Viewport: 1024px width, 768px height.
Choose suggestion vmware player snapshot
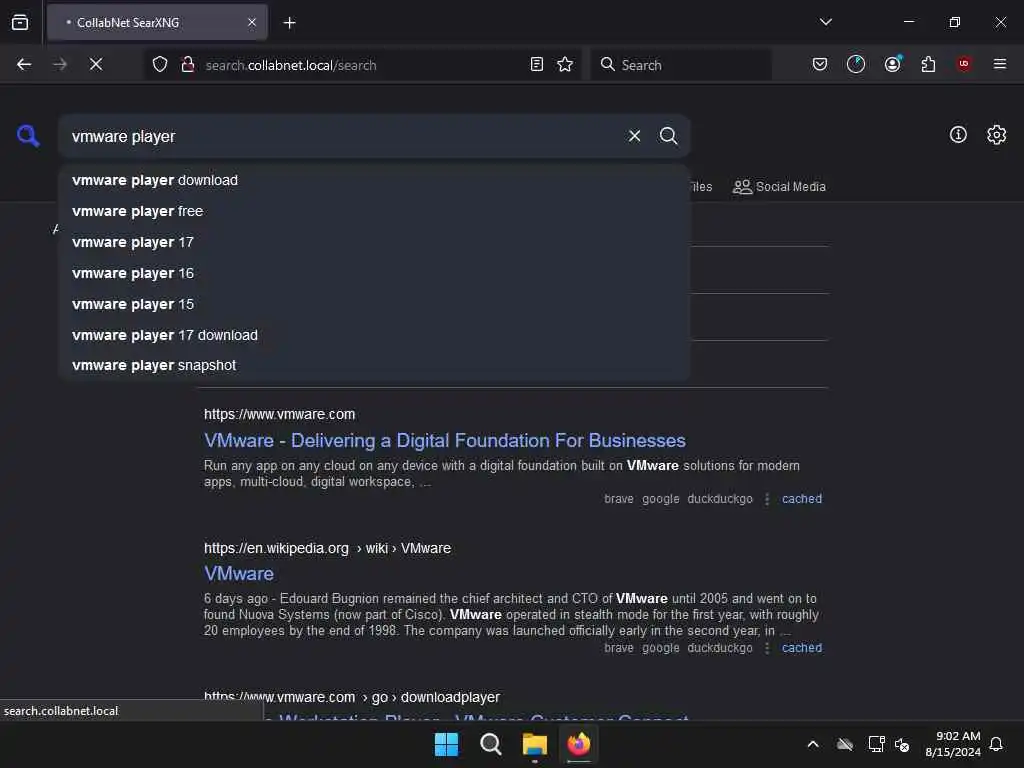pyautogui.click(x=374, y=365)
